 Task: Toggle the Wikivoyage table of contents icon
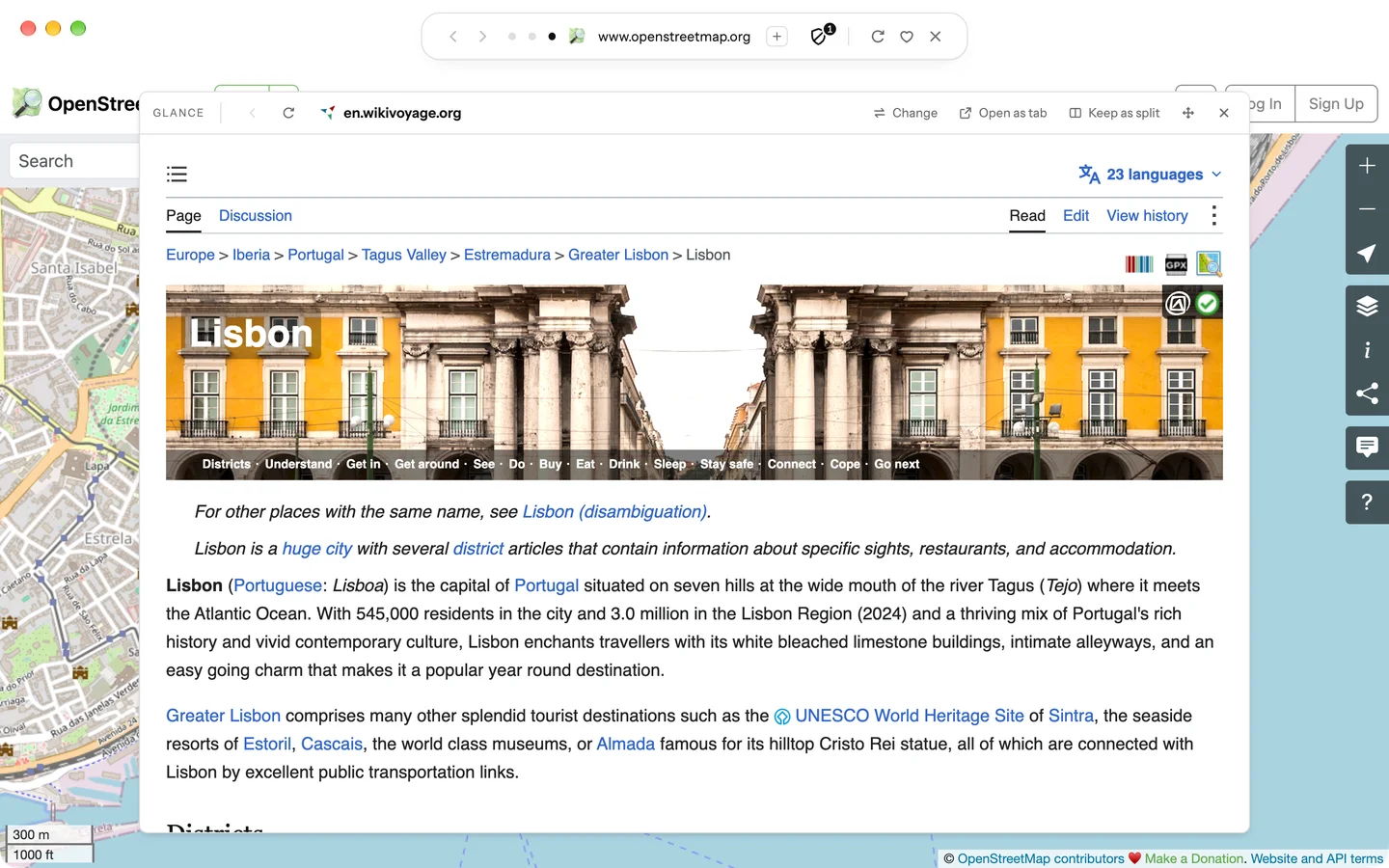click(177, 175)
